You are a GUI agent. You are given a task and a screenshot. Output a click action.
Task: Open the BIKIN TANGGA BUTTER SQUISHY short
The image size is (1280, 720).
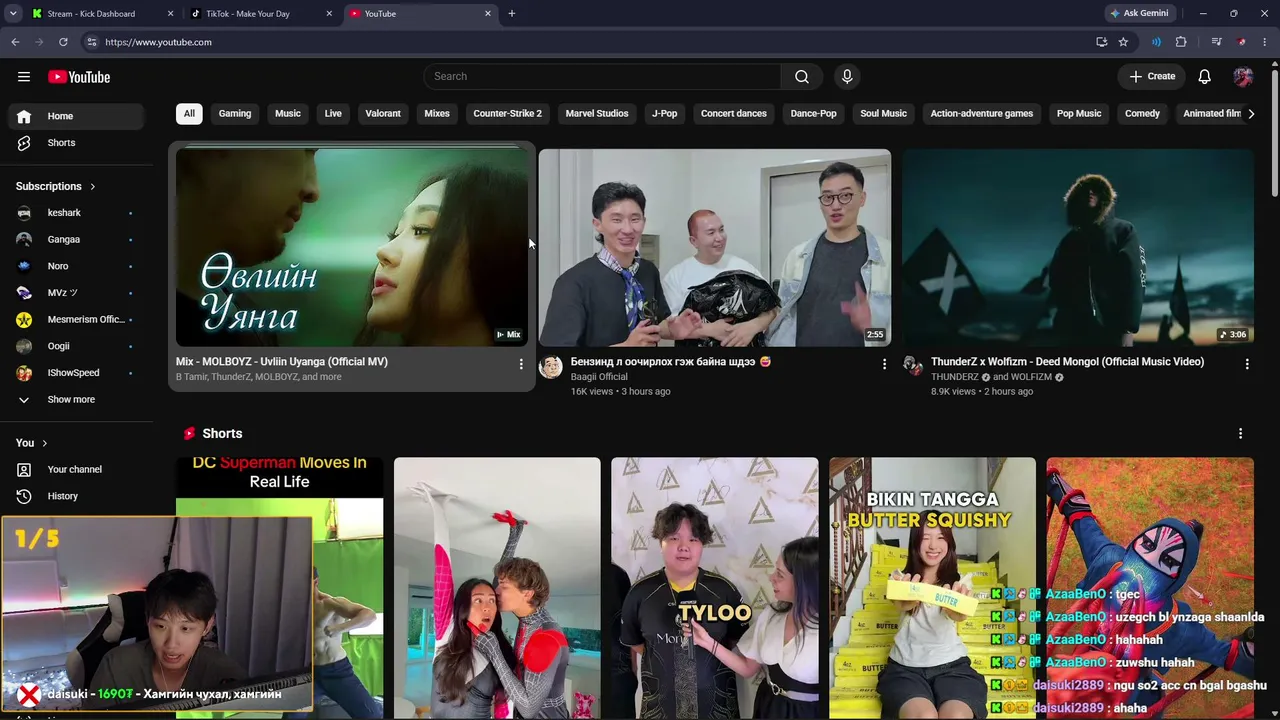(932, 588)
